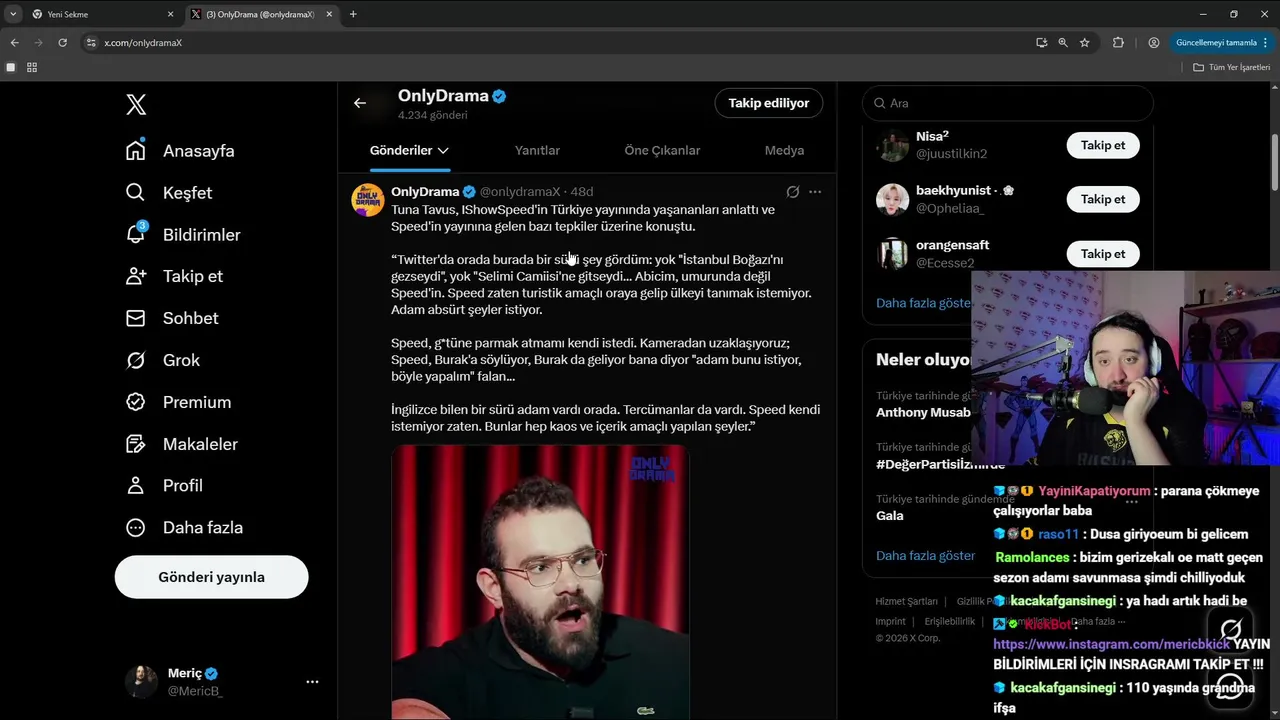Open Premium page
Screen dimensions: 1280x720
point(178,402)
